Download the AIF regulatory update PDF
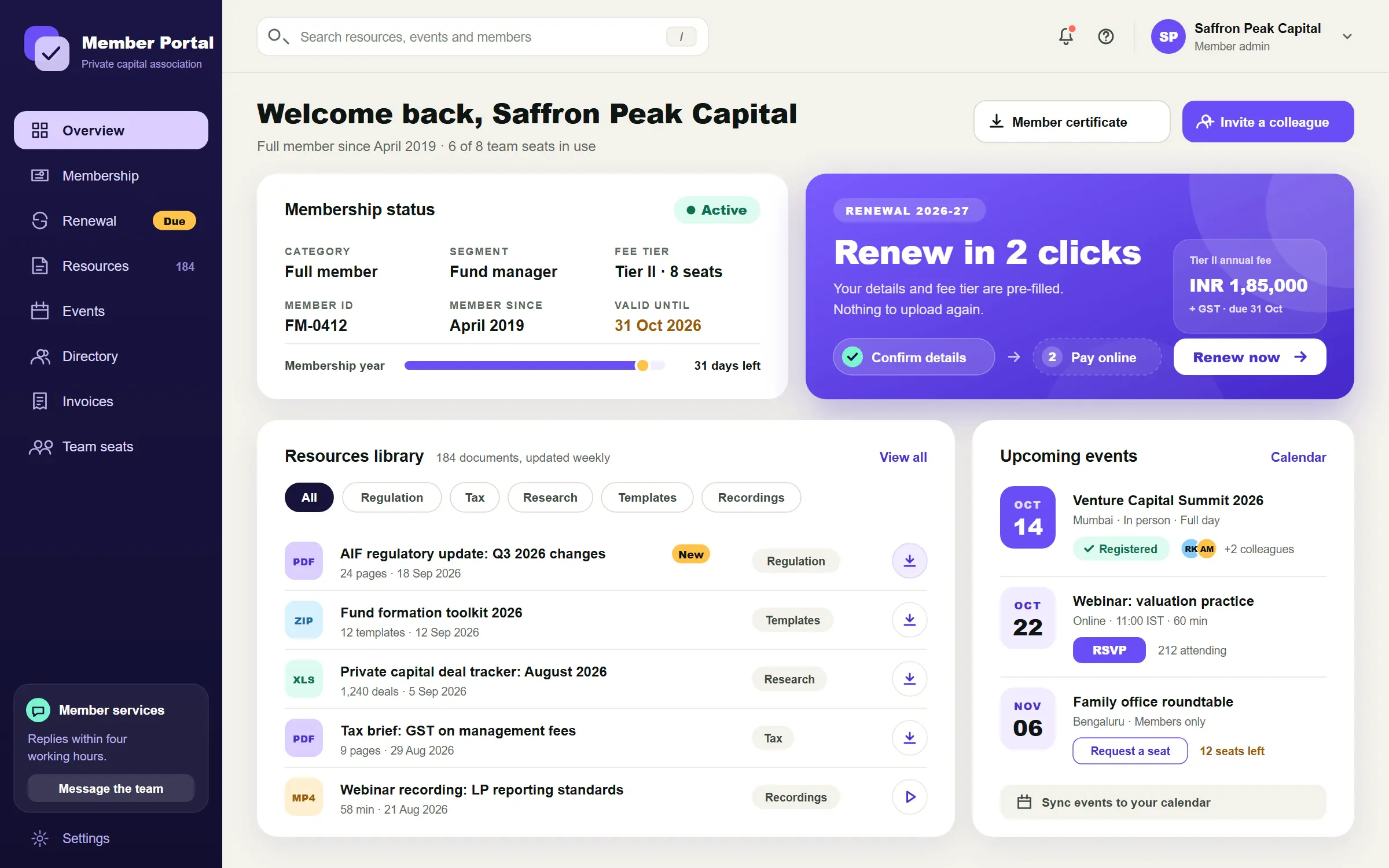 point(909,561)
